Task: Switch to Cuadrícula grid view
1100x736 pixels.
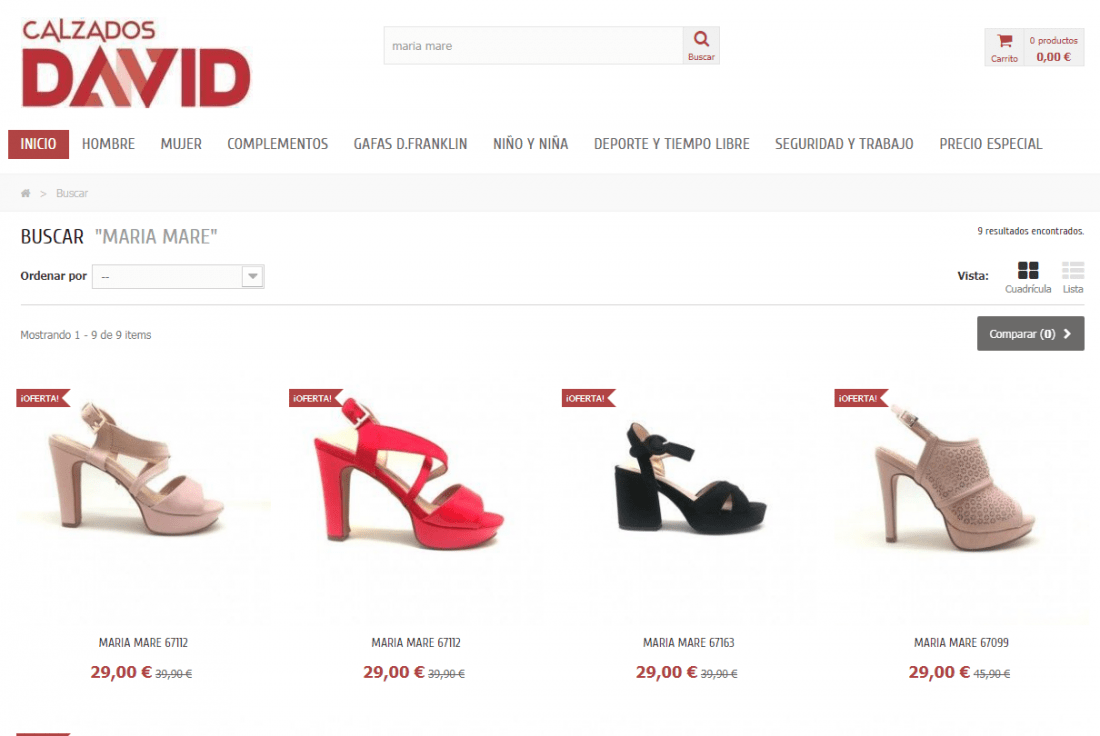Action: [1028, 270]
